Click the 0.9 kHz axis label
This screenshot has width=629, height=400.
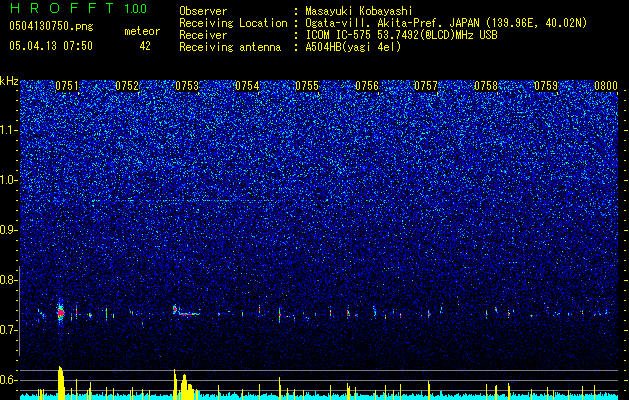(x=9, y=230)
